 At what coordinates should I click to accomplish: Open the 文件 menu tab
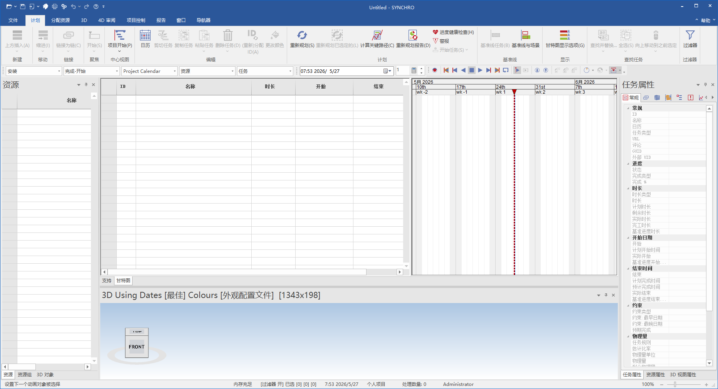[x=13, y=20]
